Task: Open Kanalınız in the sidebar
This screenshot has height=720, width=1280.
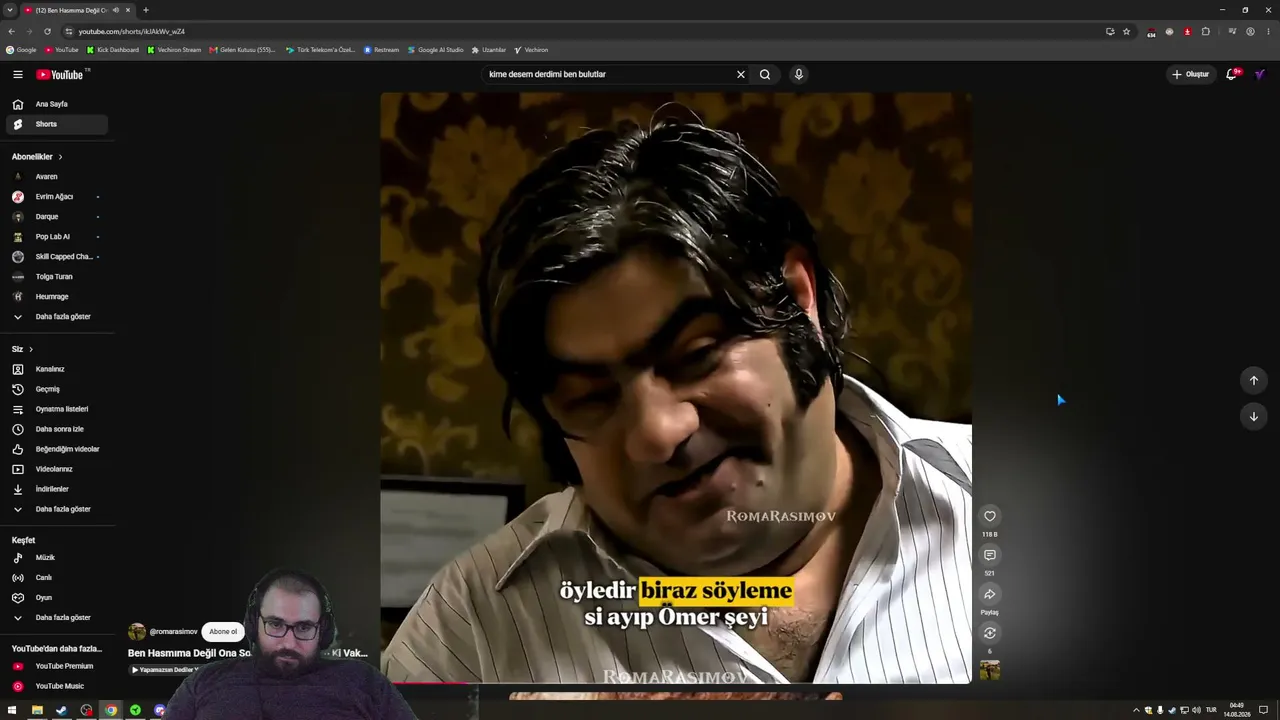Action: coord(57,369)
